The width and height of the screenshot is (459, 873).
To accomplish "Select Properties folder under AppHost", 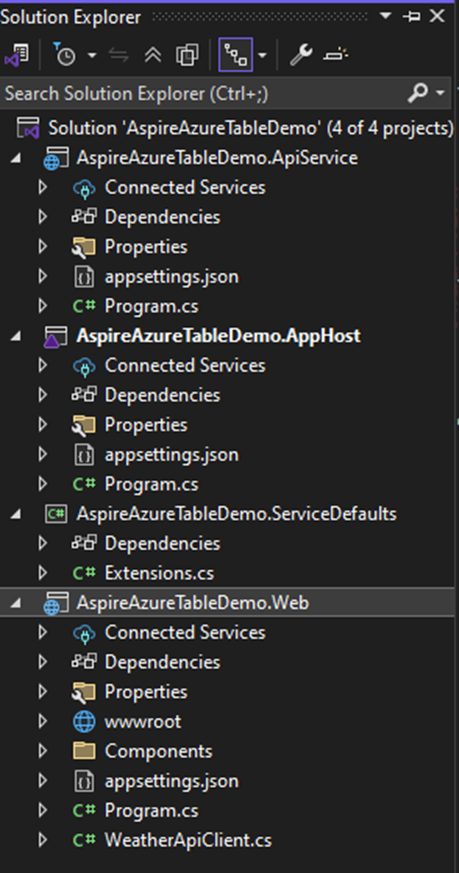I will pos(146,425).
